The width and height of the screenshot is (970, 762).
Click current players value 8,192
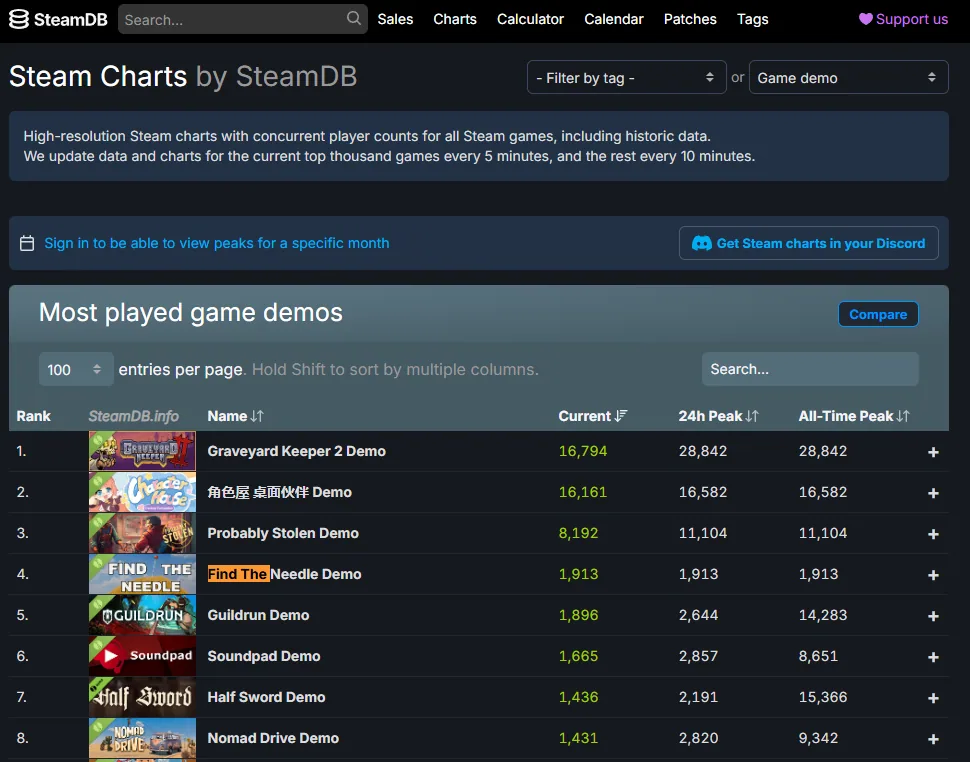tap(578, 533)
